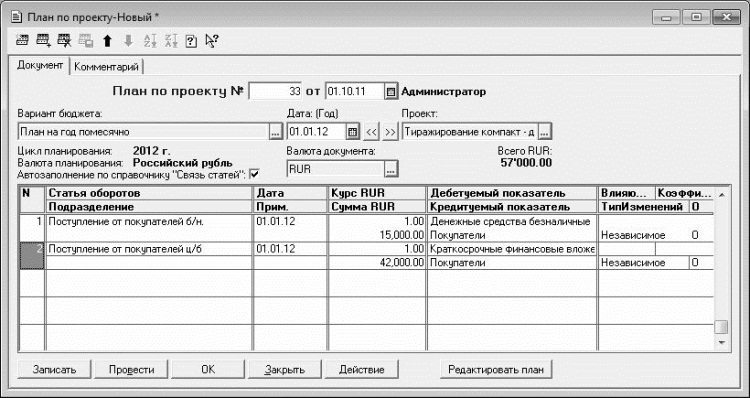Open project selection ellipsis button
750x398 pixels.
545,132
